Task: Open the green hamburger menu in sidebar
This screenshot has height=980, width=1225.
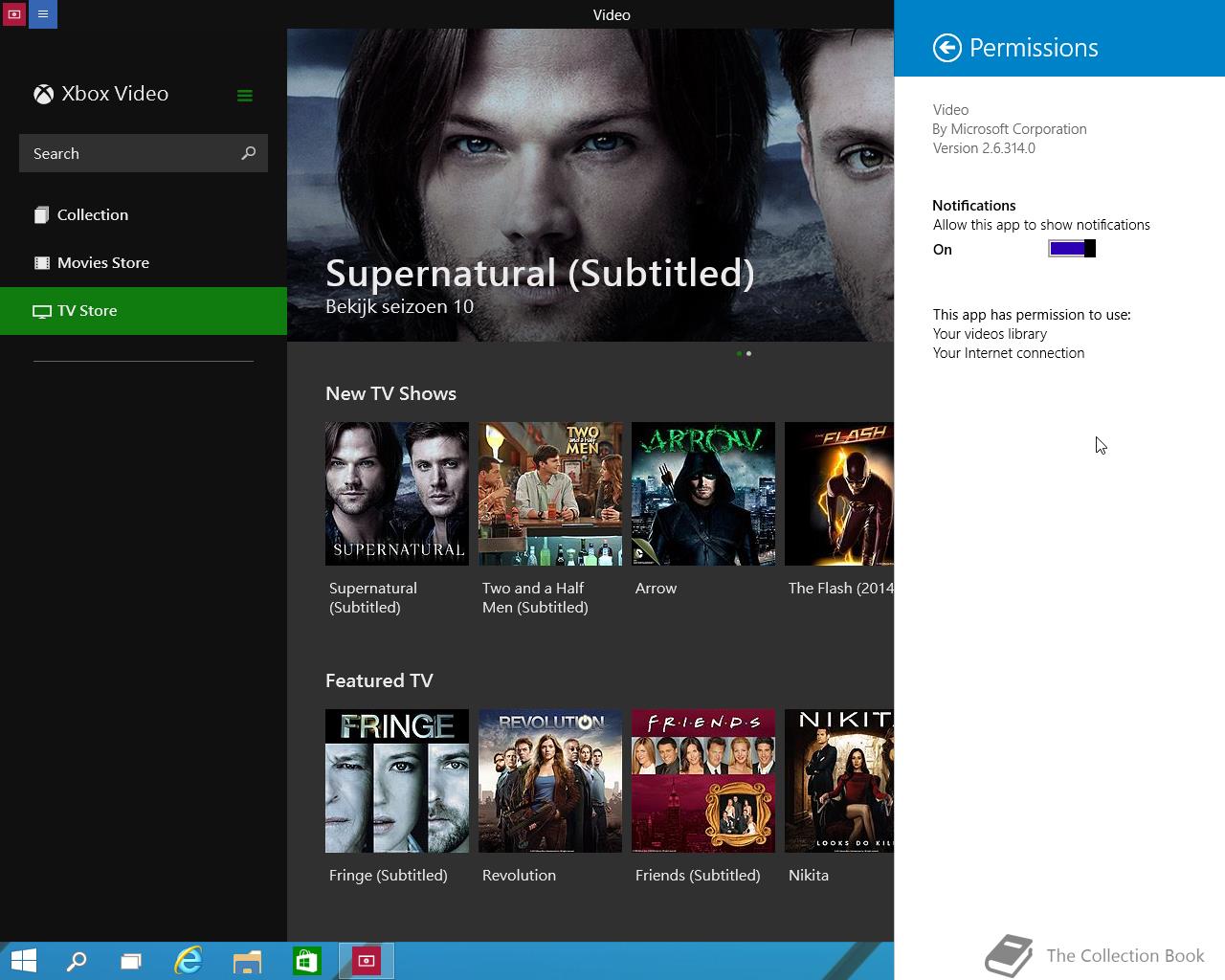Action: (245, 95)
